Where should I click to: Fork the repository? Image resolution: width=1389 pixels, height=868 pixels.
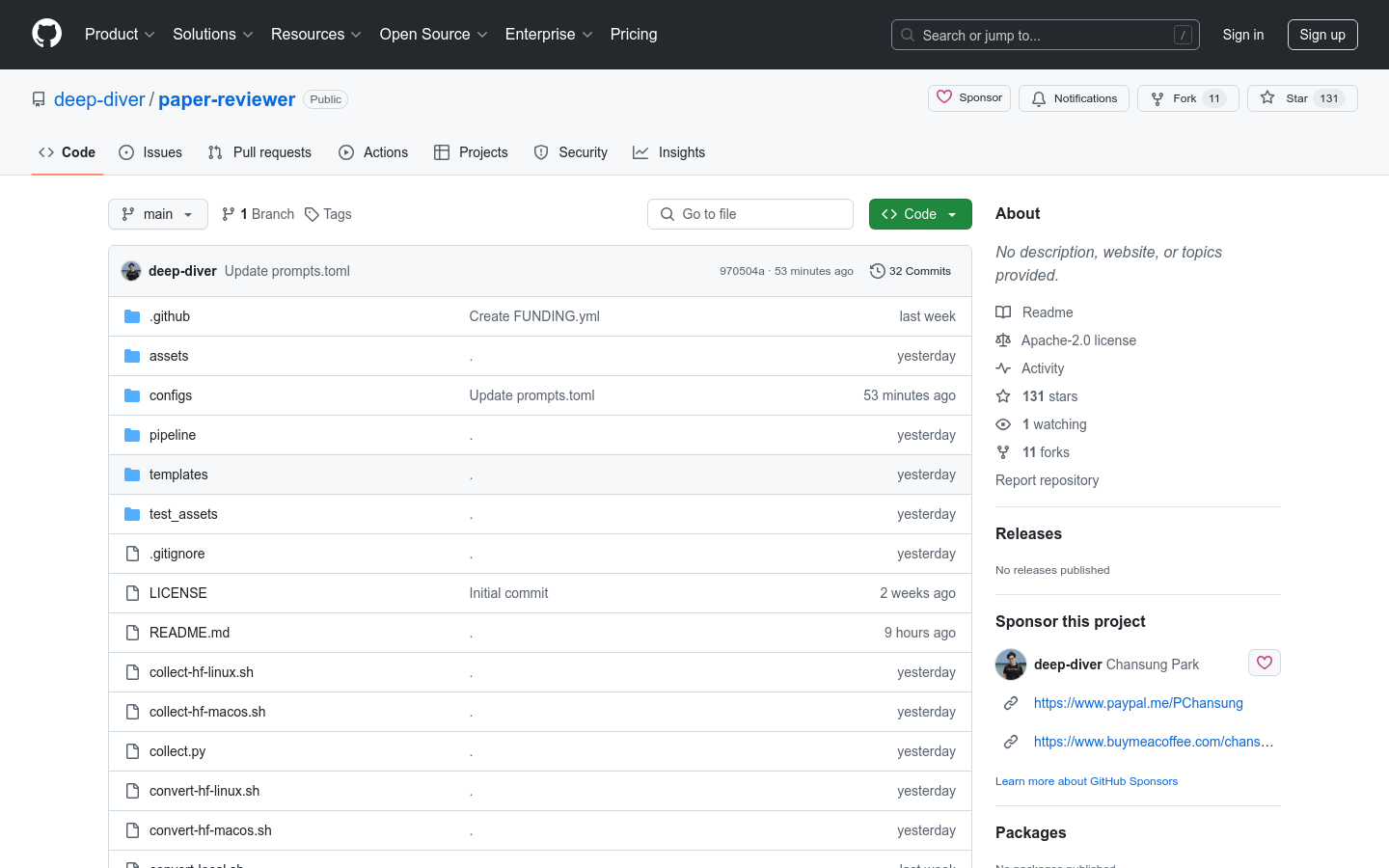pyautogui.click(x=1187, y=98)
